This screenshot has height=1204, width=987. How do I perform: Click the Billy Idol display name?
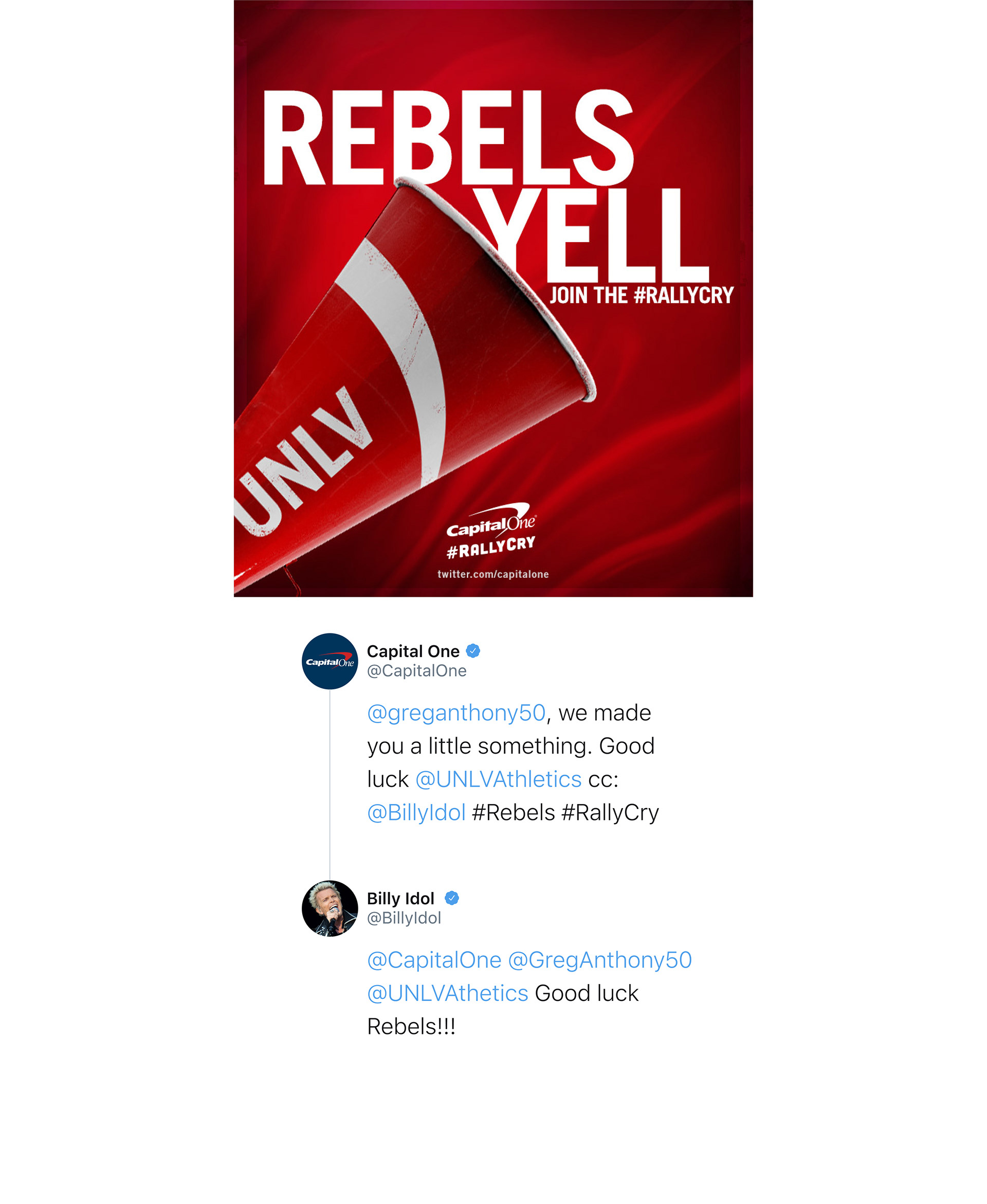point(401,899)
